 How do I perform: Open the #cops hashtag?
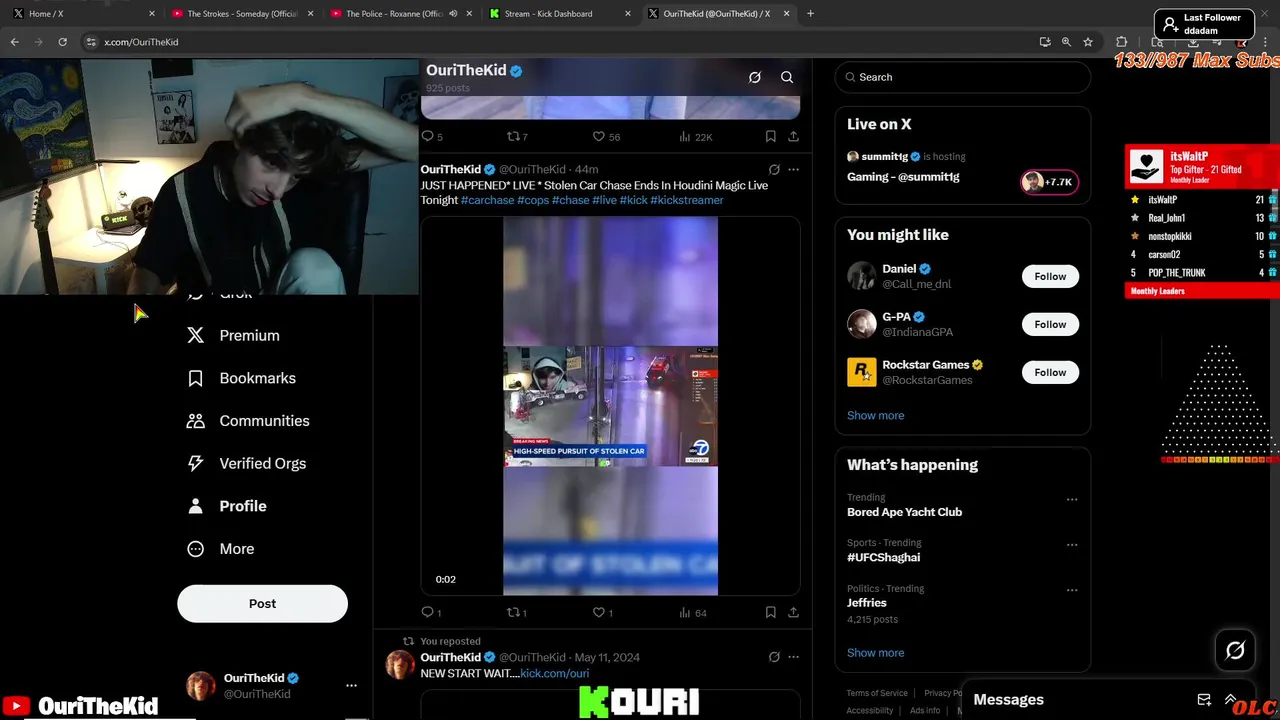tap(533, 200)
